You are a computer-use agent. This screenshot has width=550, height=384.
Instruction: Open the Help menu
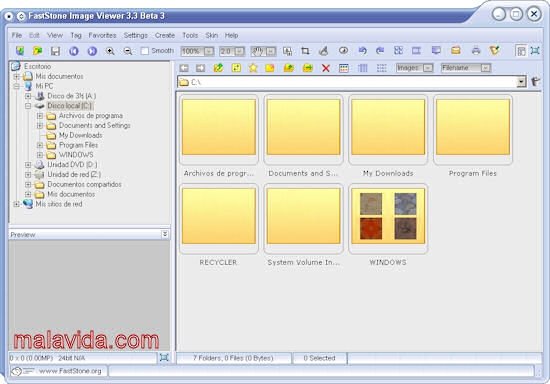(232, 35)
